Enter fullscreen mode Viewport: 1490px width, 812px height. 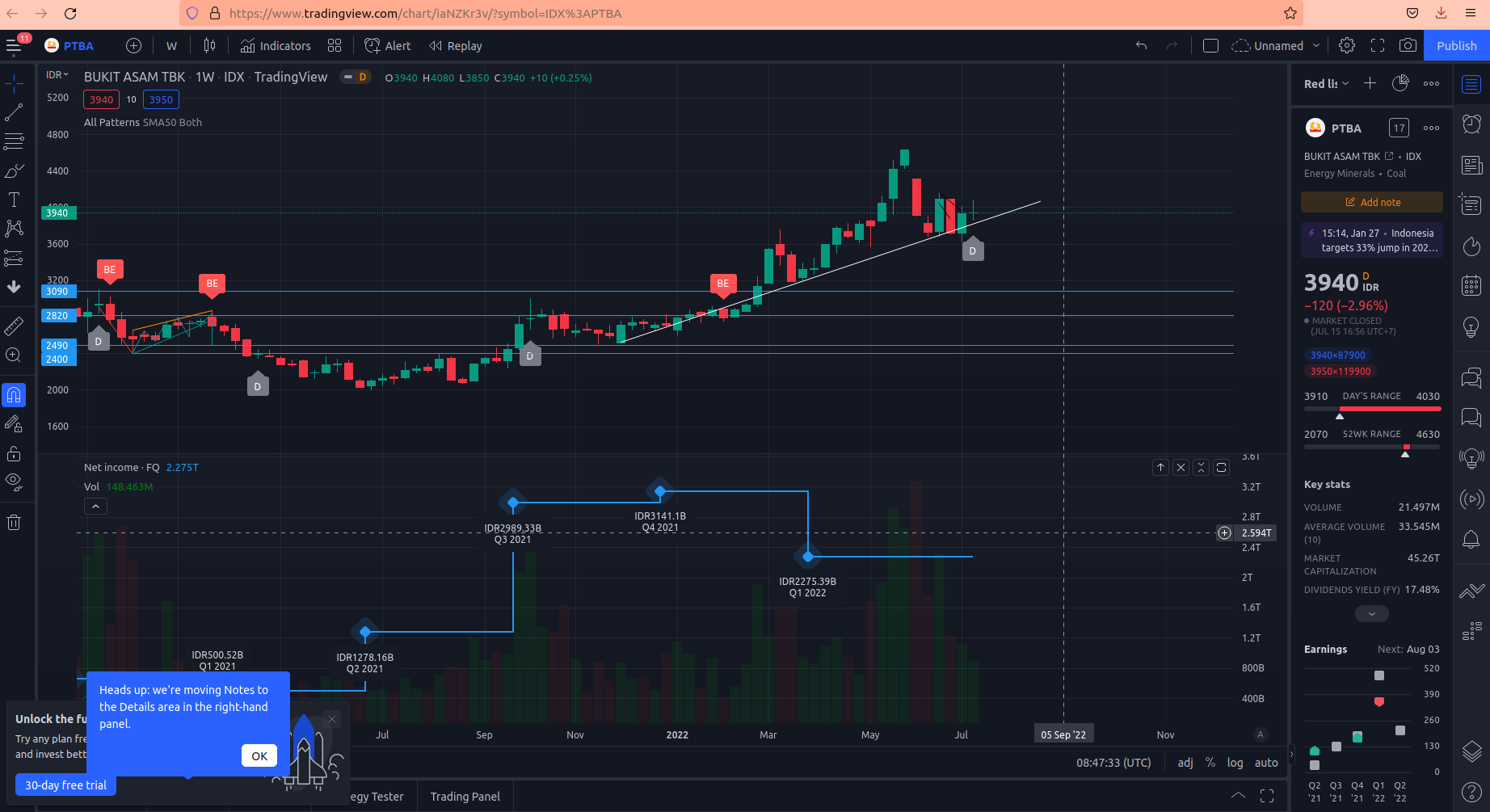tap(1378, 46)
